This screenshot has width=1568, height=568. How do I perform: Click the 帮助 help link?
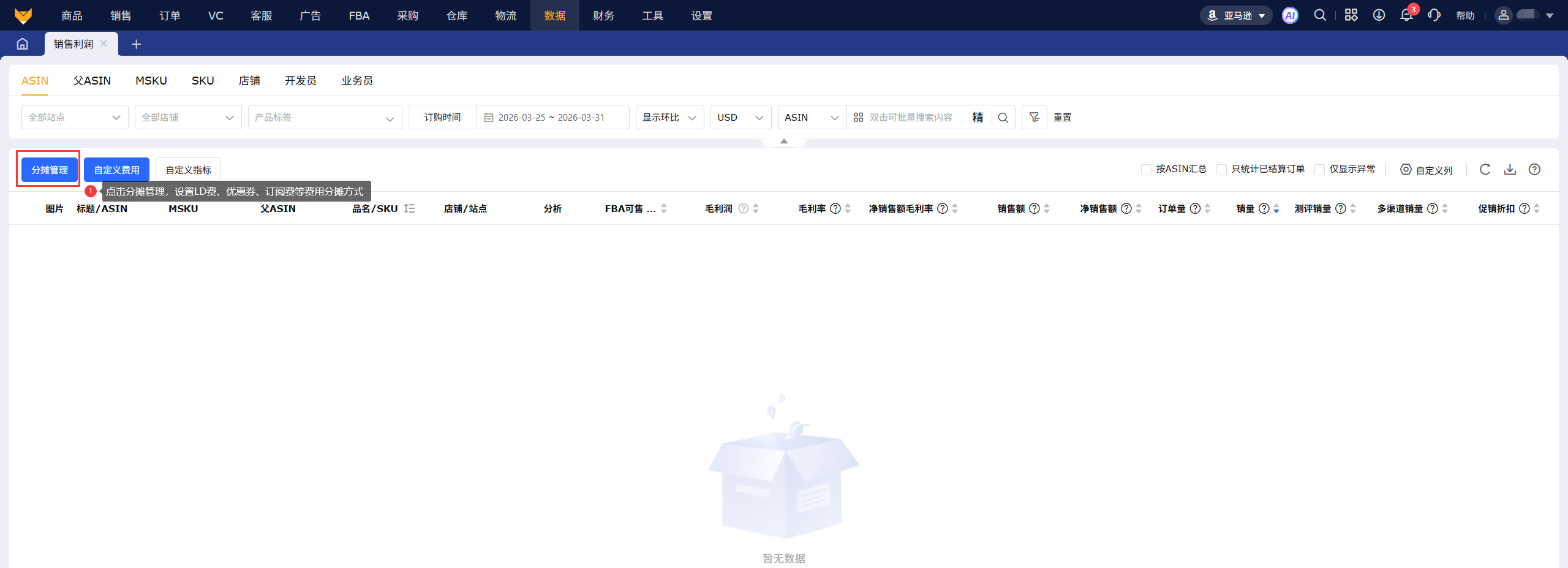coord(1465,15)
